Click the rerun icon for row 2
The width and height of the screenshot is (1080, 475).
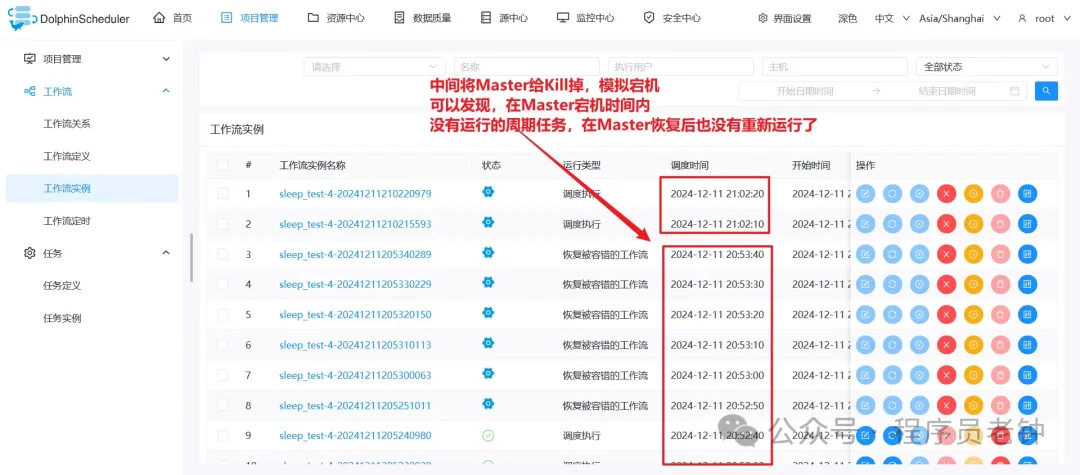point(892,224)
